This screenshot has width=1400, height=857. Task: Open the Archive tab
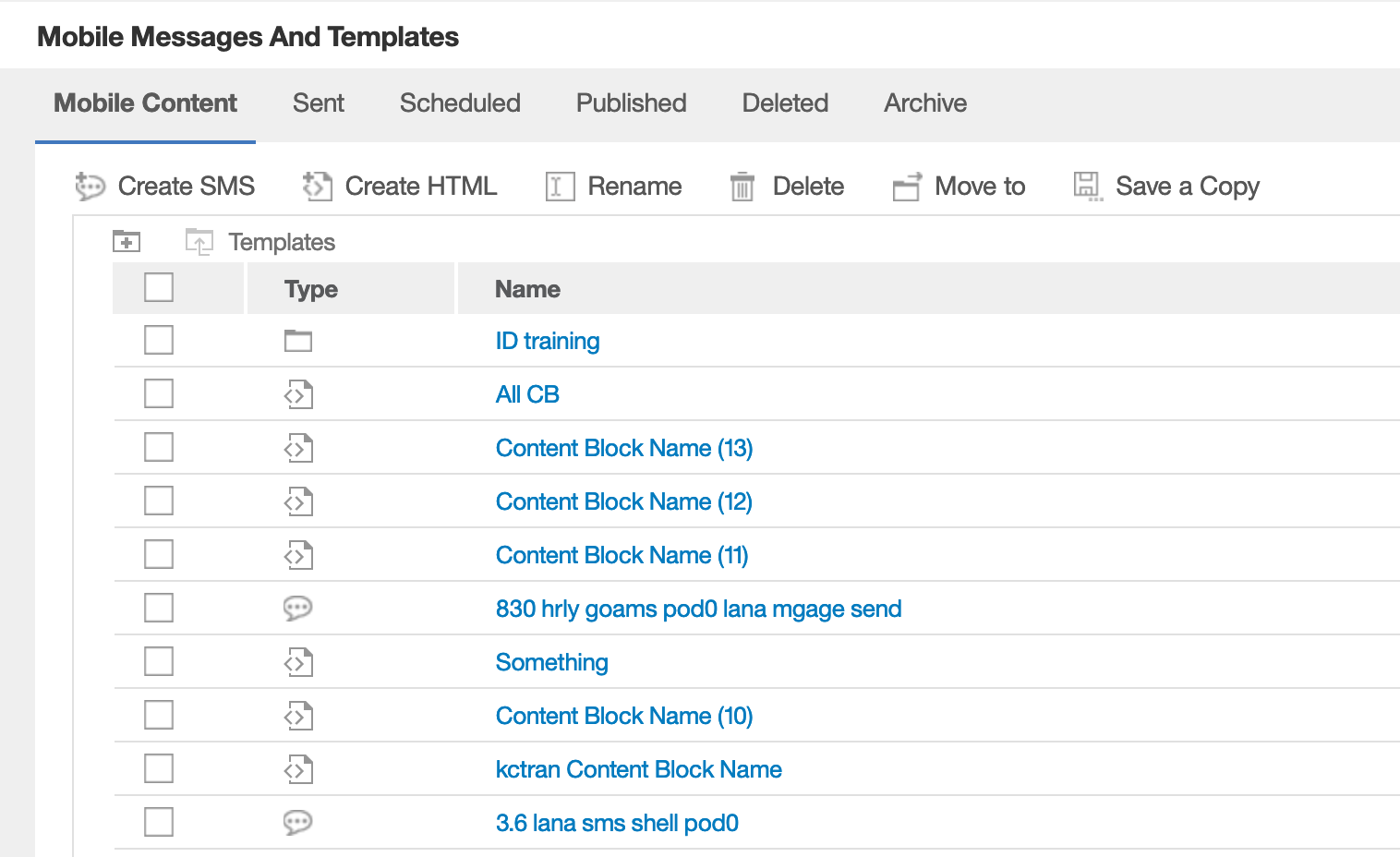pyautogui.click(x=925, y=103)
